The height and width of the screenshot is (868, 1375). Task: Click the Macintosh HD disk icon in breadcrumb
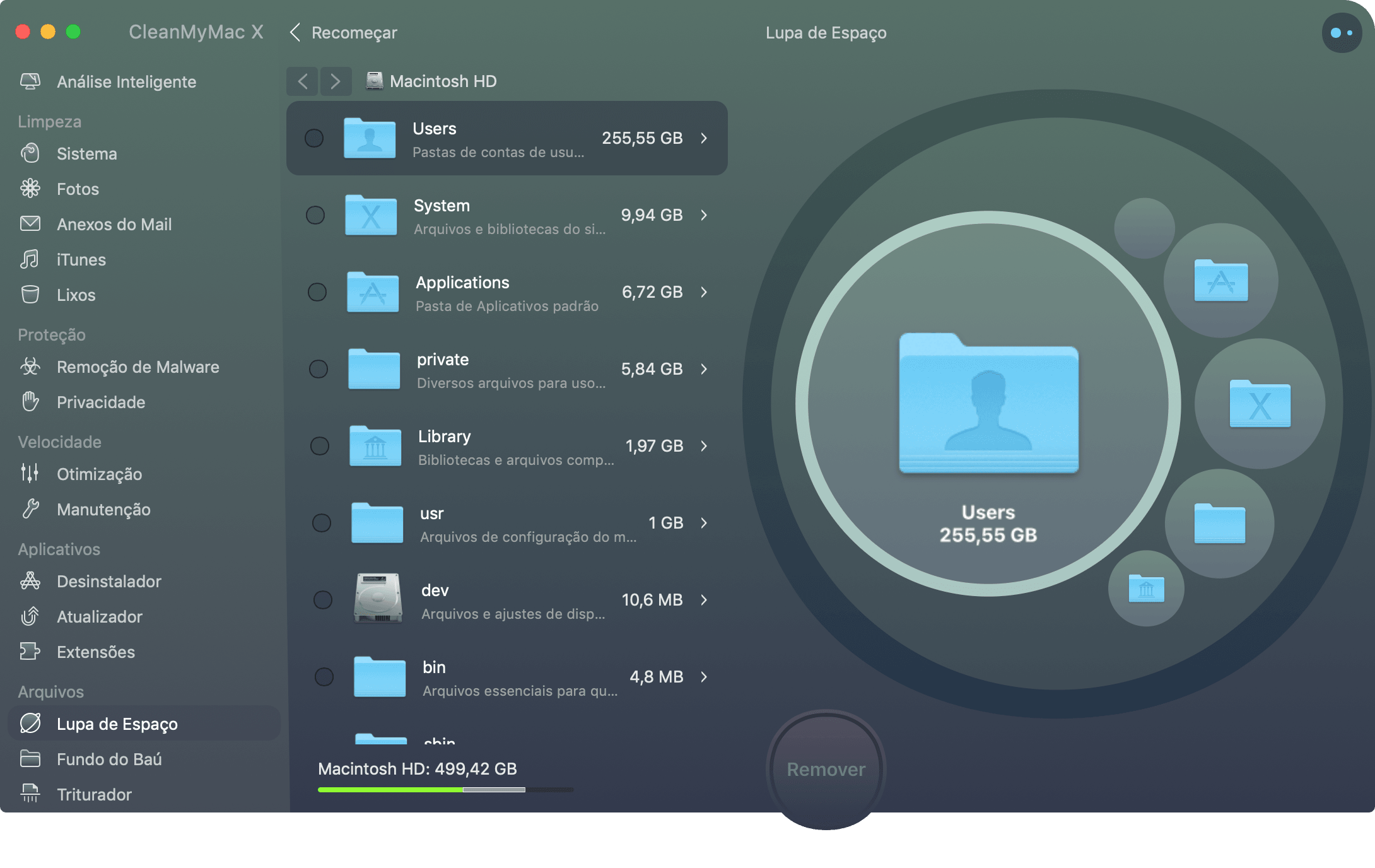pyautogui.click(x=375, y=81)
